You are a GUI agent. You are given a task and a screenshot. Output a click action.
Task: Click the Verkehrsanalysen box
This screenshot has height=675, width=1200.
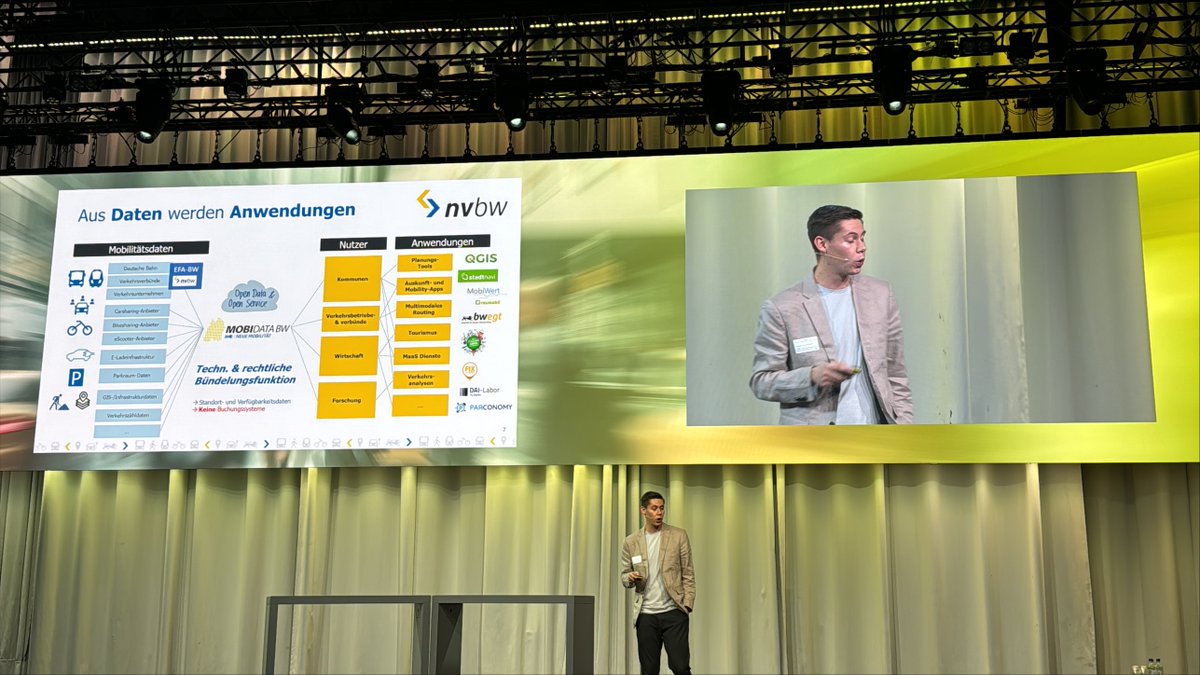point(420,379)
